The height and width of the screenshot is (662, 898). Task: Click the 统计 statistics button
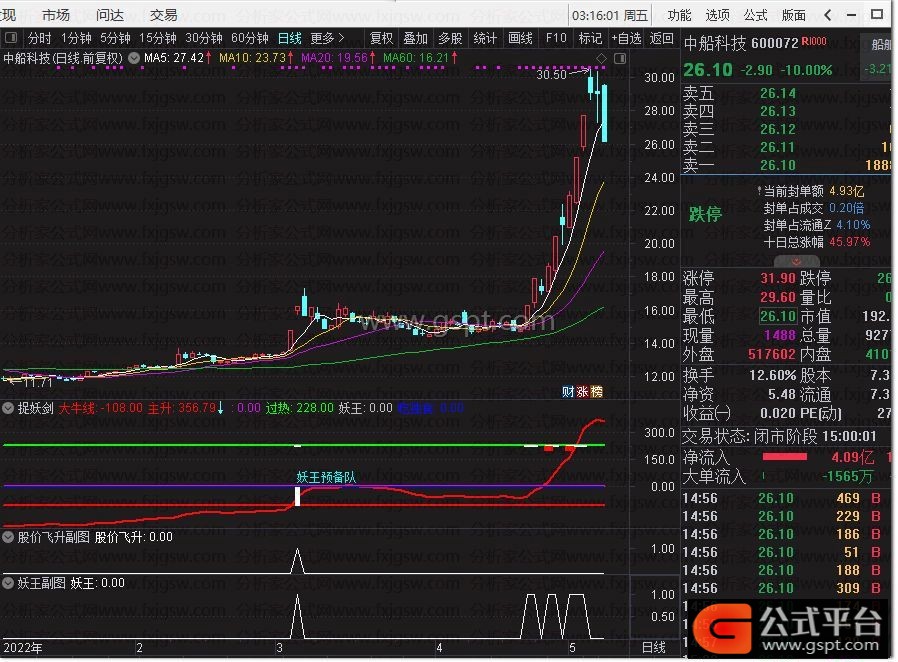[485, 38]
